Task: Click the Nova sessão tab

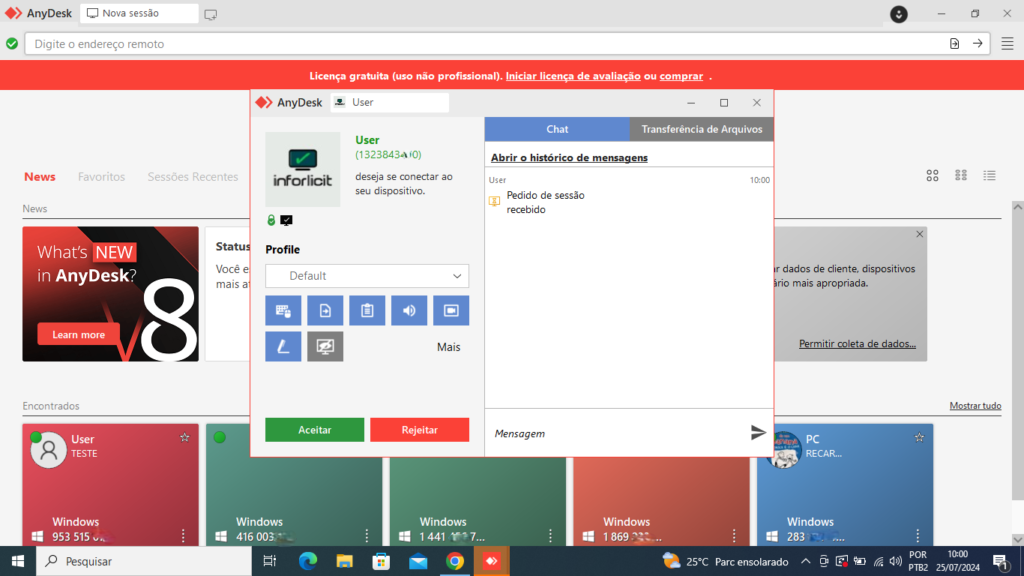Action: [x=139, y=13]
